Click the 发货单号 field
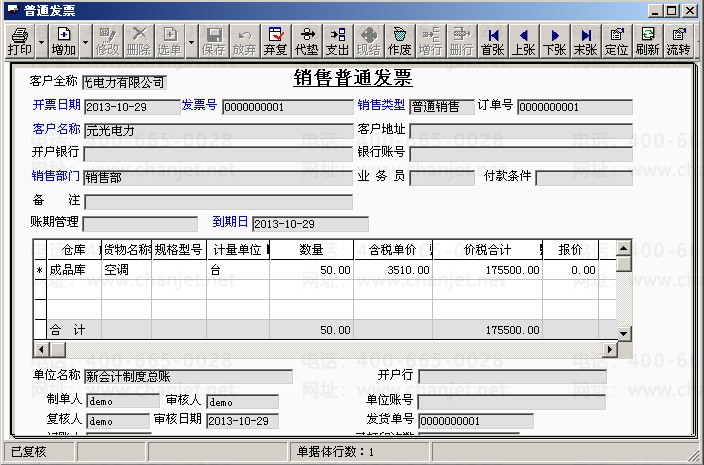 476,421
